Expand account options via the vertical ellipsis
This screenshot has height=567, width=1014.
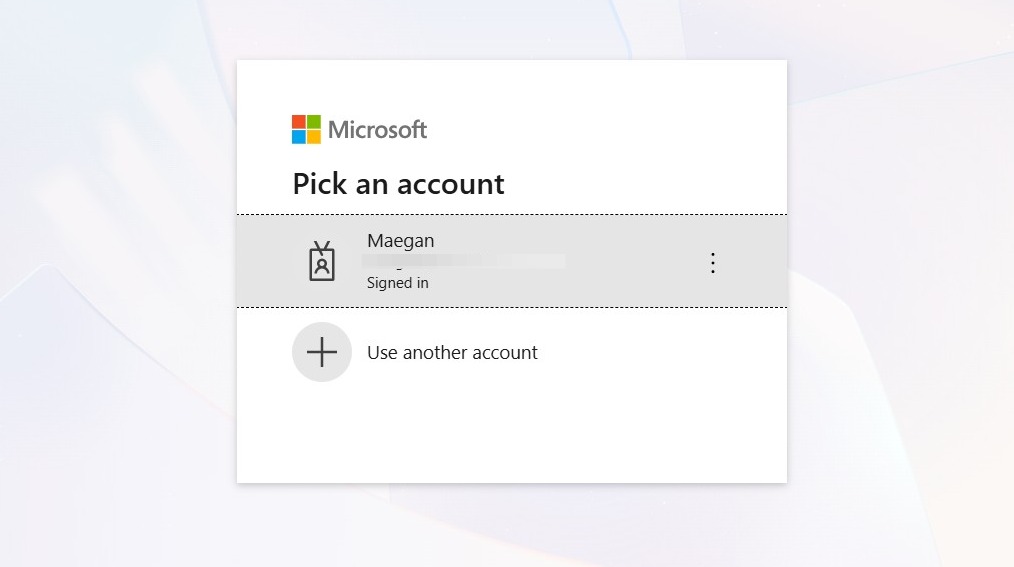point(713,262)
